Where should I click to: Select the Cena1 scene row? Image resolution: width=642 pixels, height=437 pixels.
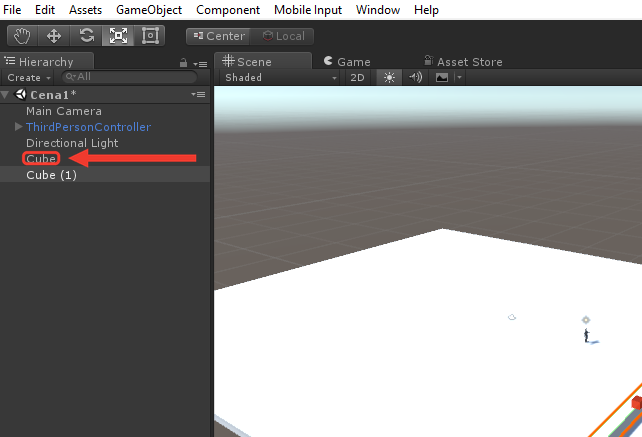[x=105, y=95]
